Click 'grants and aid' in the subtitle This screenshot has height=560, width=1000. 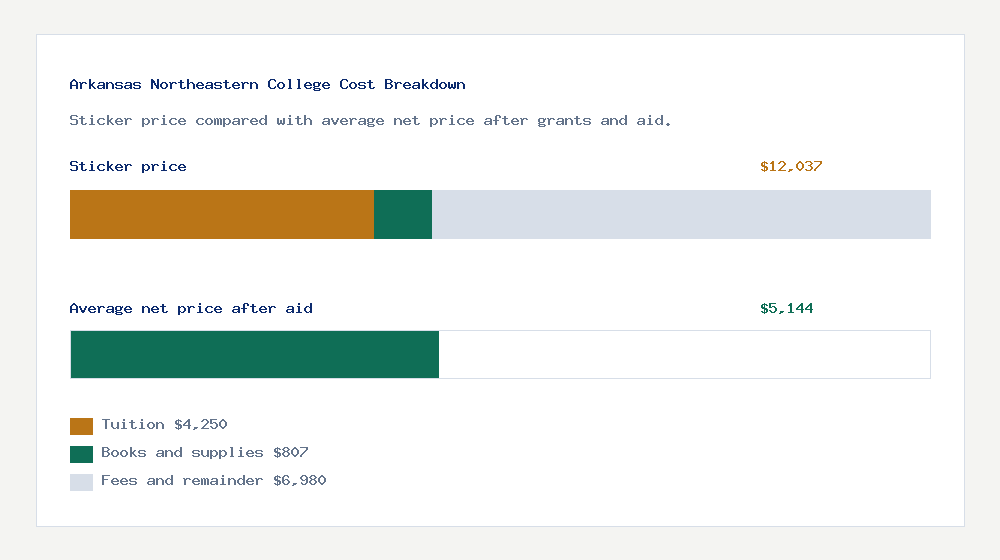click(600, 121)
